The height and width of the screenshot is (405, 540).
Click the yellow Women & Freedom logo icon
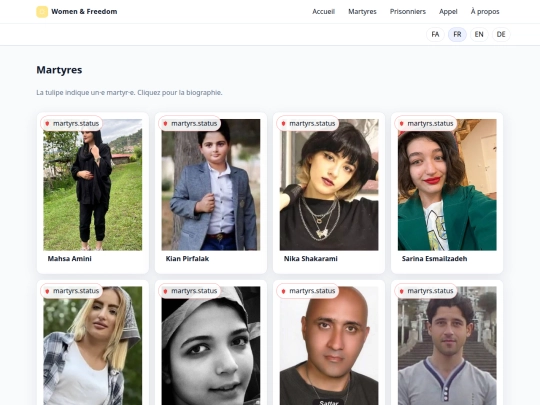(42, 12)
